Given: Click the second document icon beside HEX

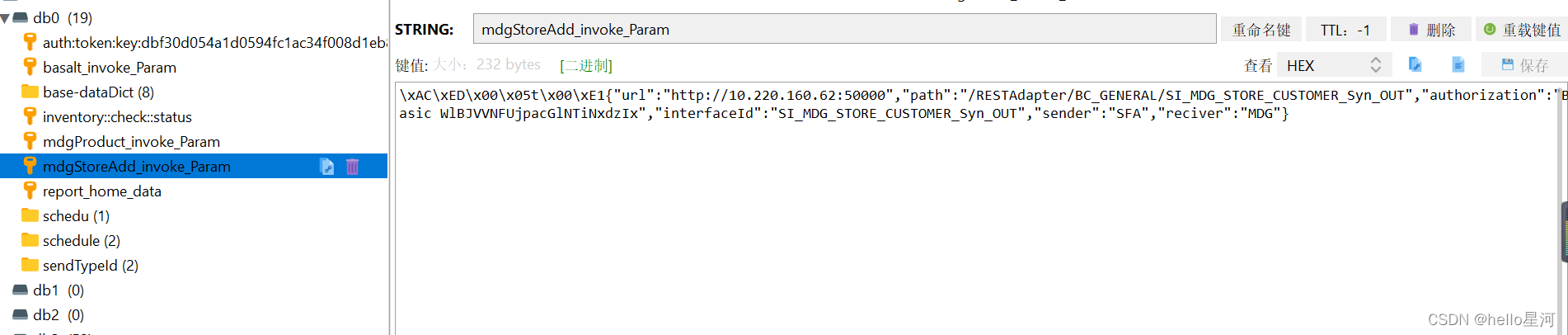Looking at the screenshot, I should [1458, 64].
